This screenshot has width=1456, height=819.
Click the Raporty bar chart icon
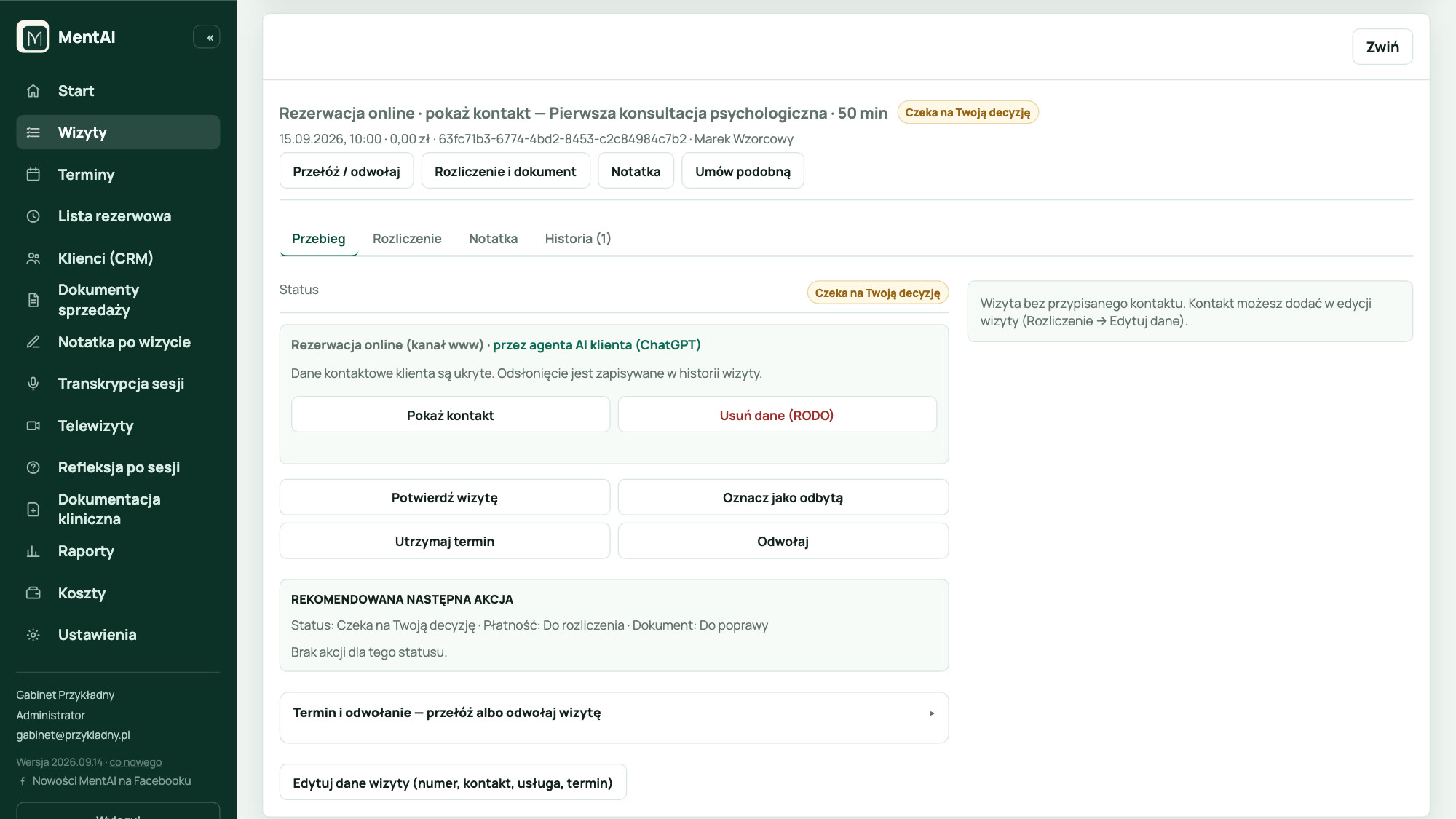(x=33, y=551)
